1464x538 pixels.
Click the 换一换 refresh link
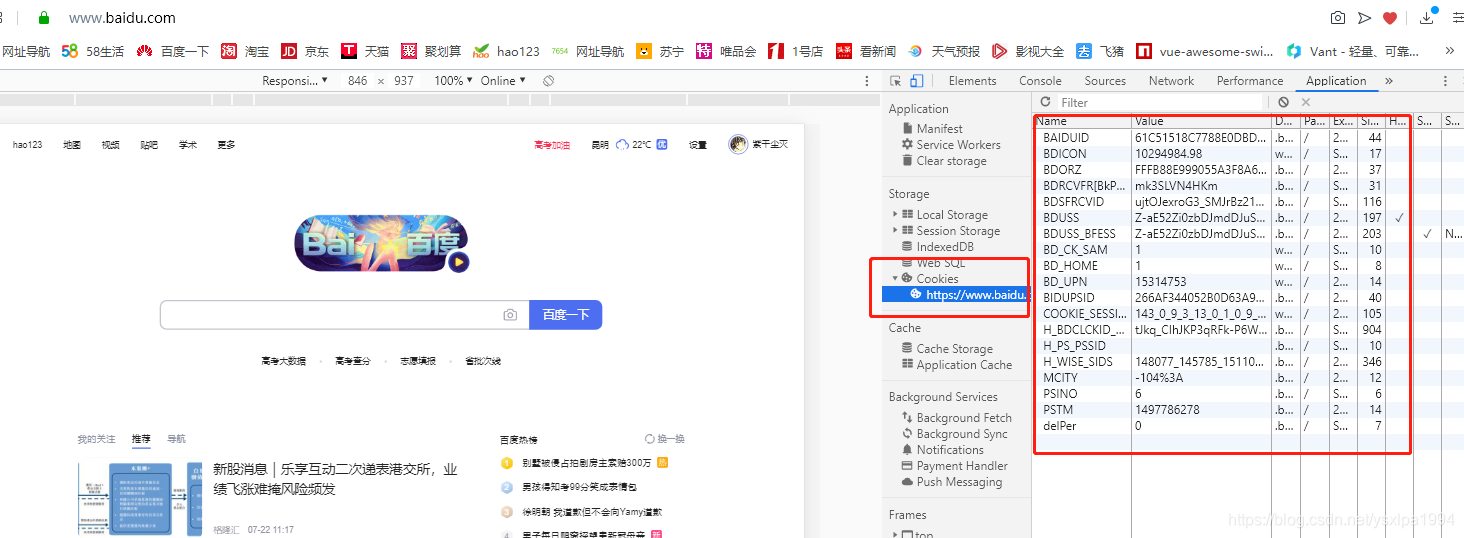pyautogui.click(x=665, y=439)
